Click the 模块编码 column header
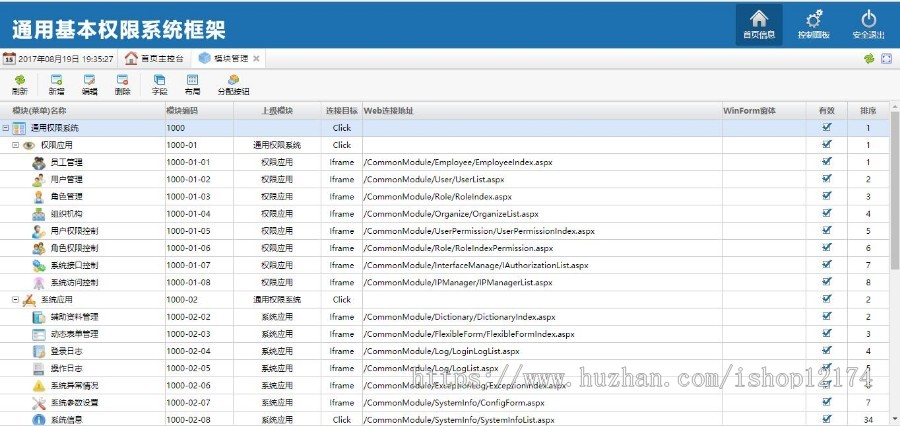 pos(199,111)
